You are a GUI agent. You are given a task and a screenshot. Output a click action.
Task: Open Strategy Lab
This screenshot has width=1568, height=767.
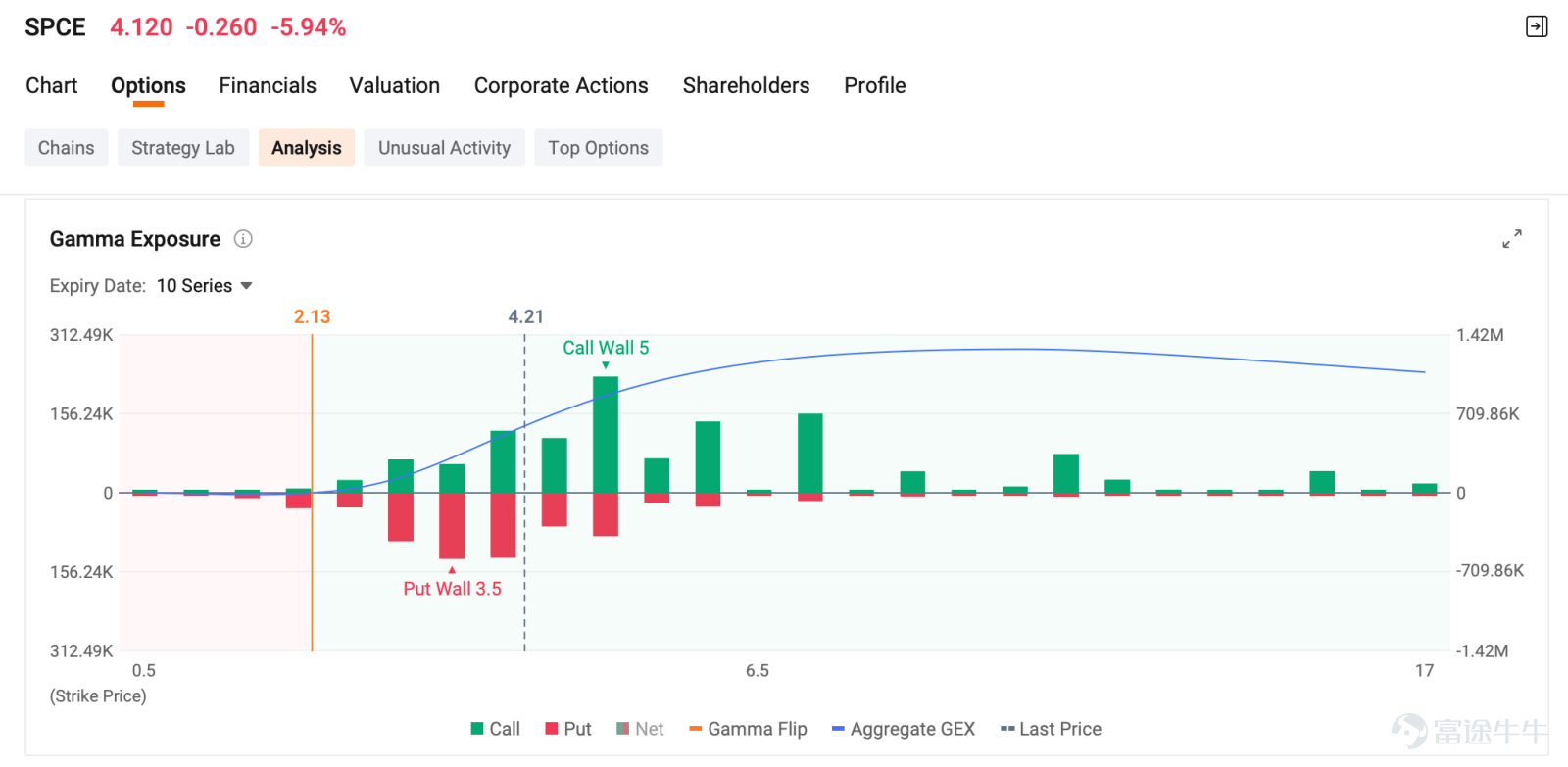tap(183, 148)
